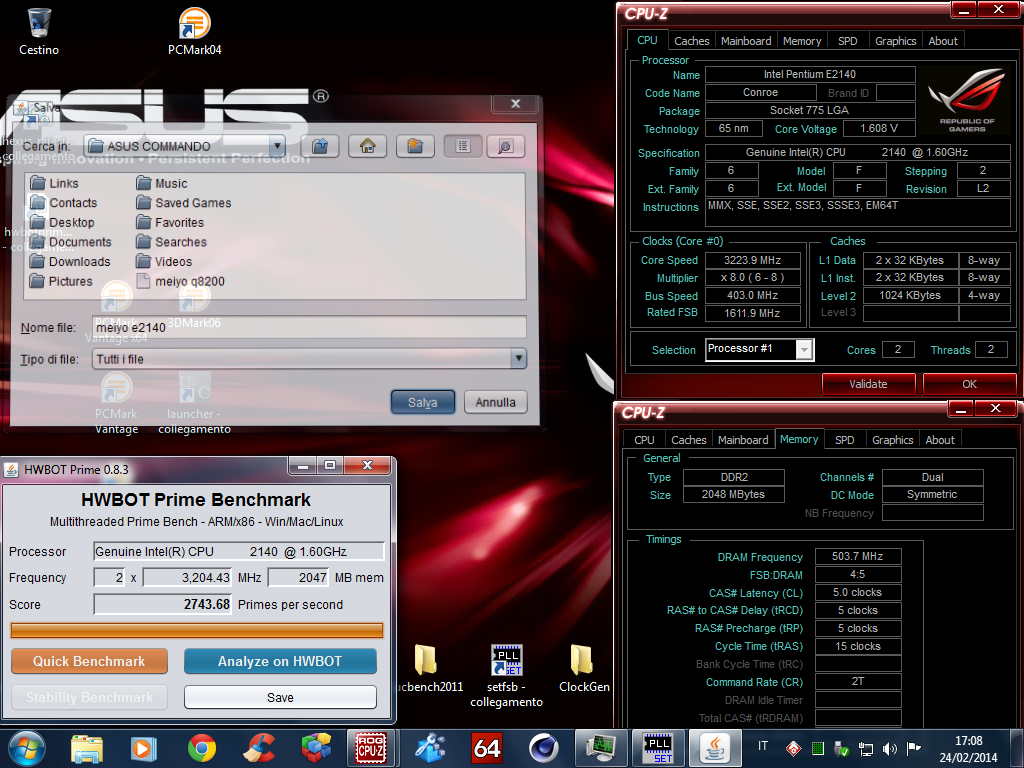The width and height of the screenshot is (1024, 768).
Task: Expand the Processor #1 selection dropdown
Action: (804, 350)
